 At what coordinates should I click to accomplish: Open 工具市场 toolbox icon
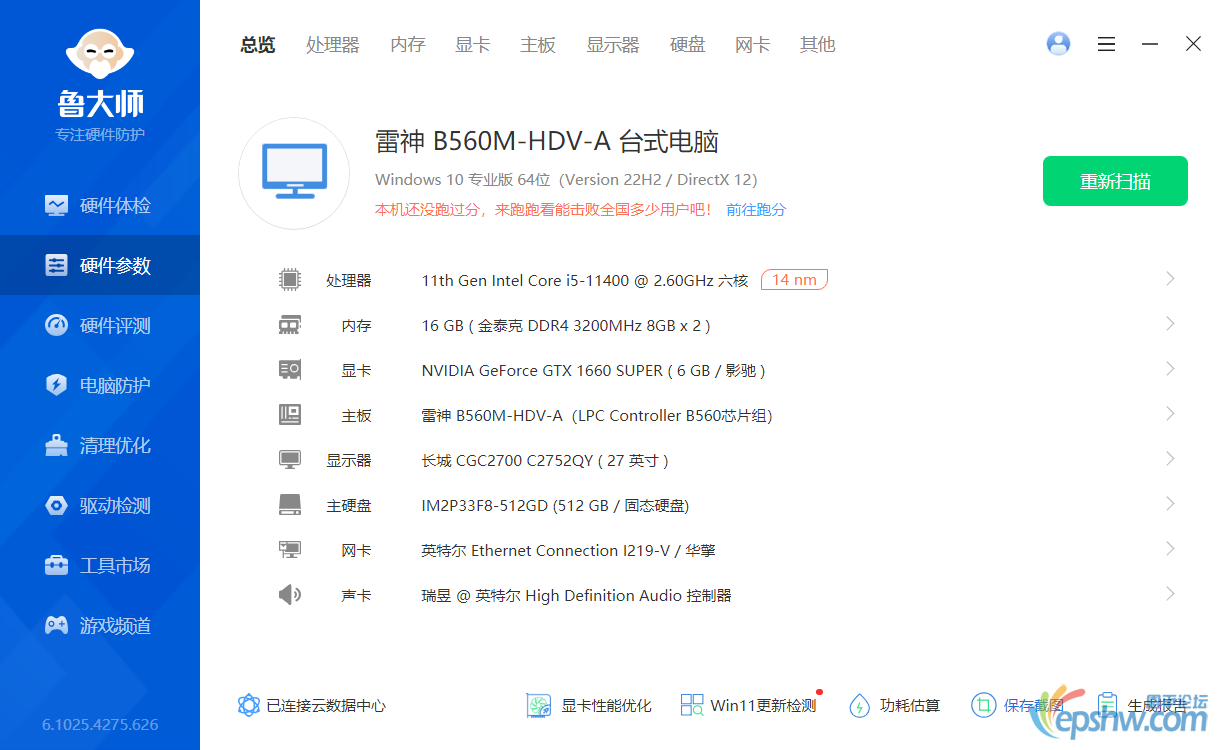click(56, 565)
